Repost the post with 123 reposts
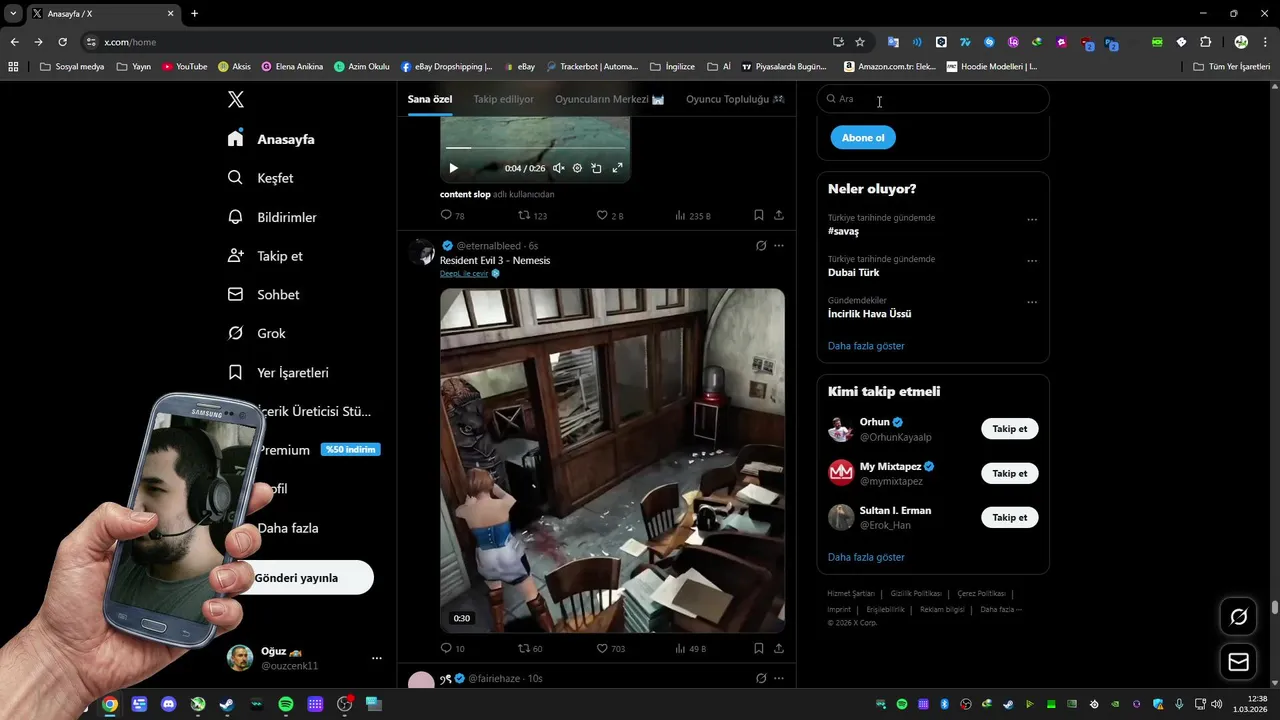This screenshot has height=720, width=1280. point(532,215)
